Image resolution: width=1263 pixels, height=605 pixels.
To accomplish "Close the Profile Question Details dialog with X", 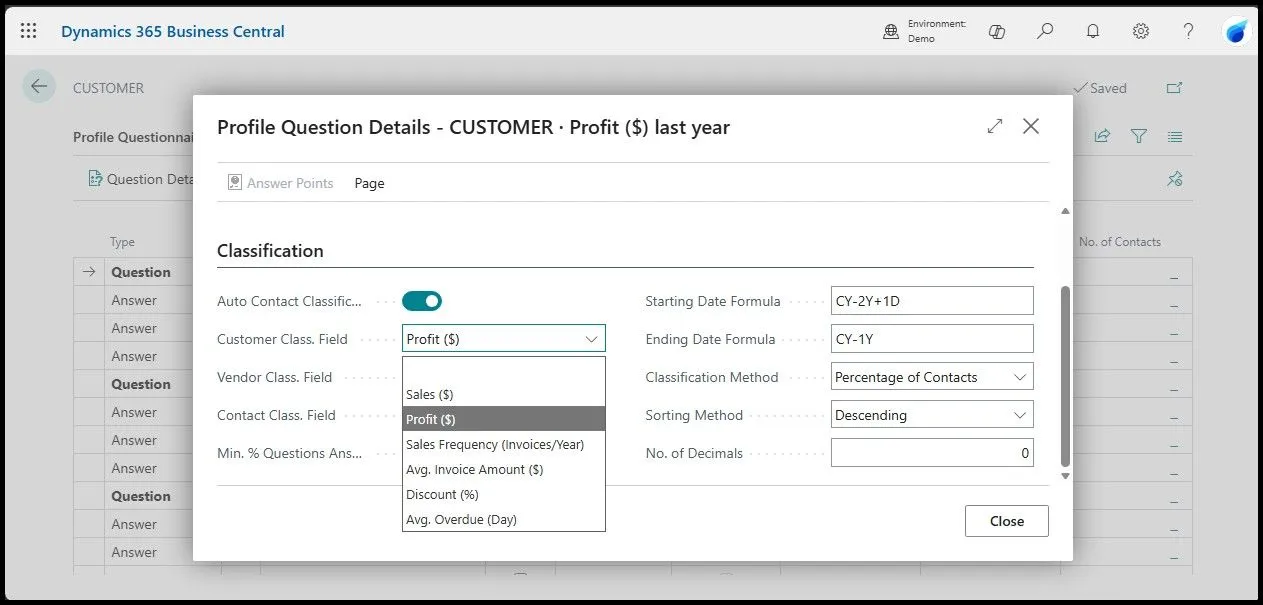I will (x=1031, y=126).
